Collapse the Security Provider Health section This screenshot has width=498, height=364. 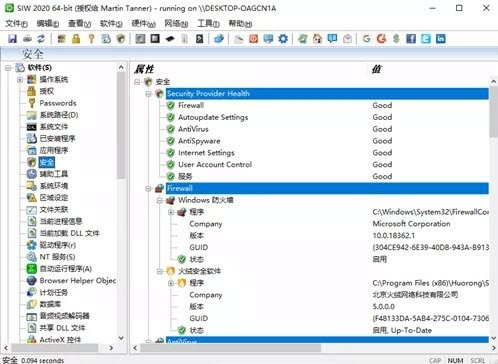[148, 94]
